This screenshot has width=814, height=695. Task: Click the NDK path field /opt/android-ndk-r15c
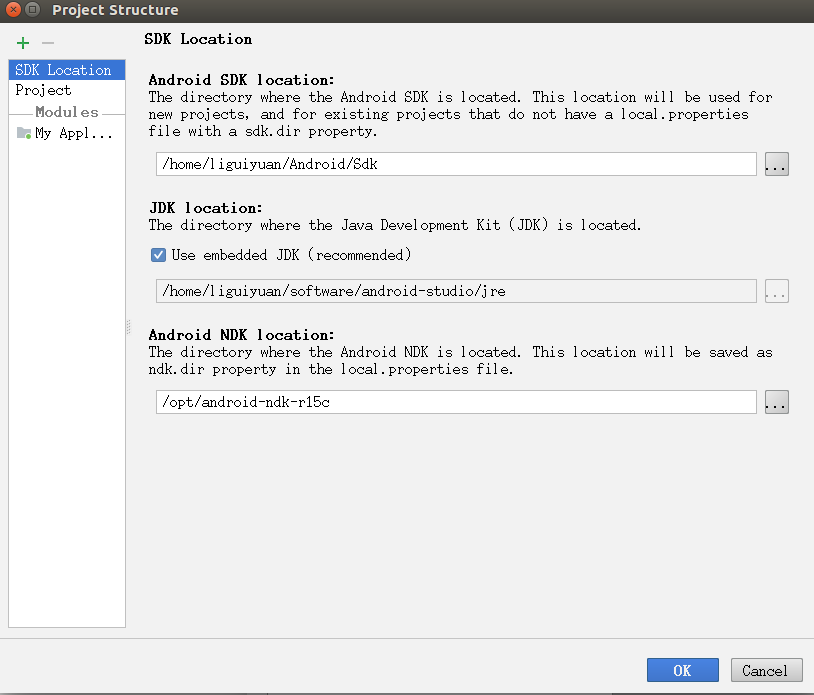pyautogui.click(x=455, y=402)
